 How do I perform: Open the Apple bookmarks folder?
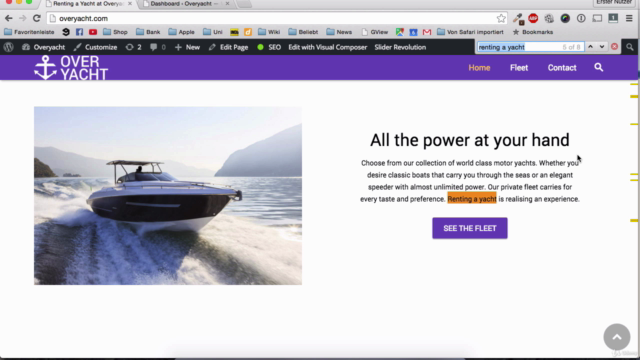coord(182,32)
